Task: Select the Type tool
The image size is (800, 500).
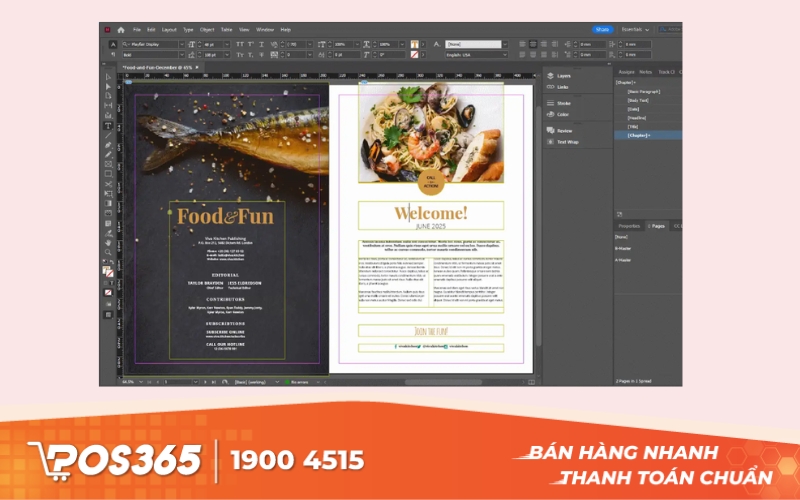Action: point(108,126)
